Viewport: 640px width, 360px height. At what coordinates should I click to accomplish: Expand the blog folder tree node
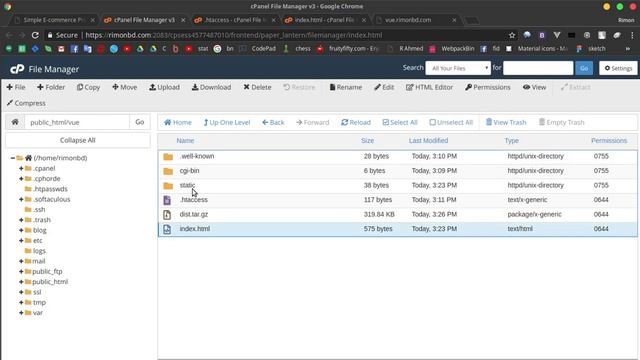[21, 230]
